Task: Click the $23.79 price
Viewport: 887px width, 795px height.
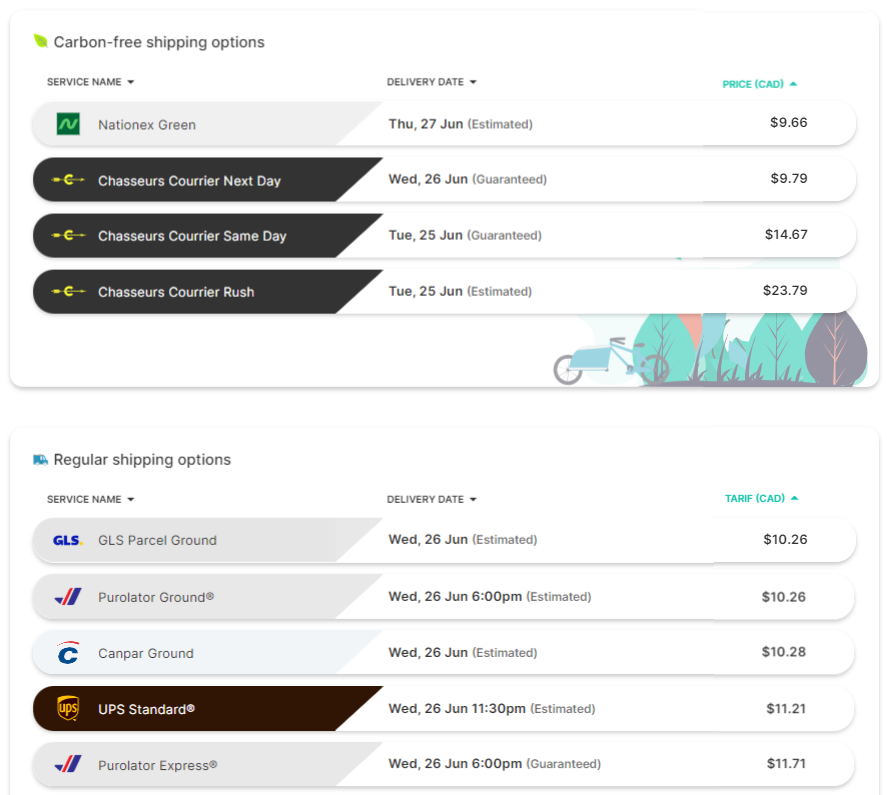Action: click(x=785, y=290)
